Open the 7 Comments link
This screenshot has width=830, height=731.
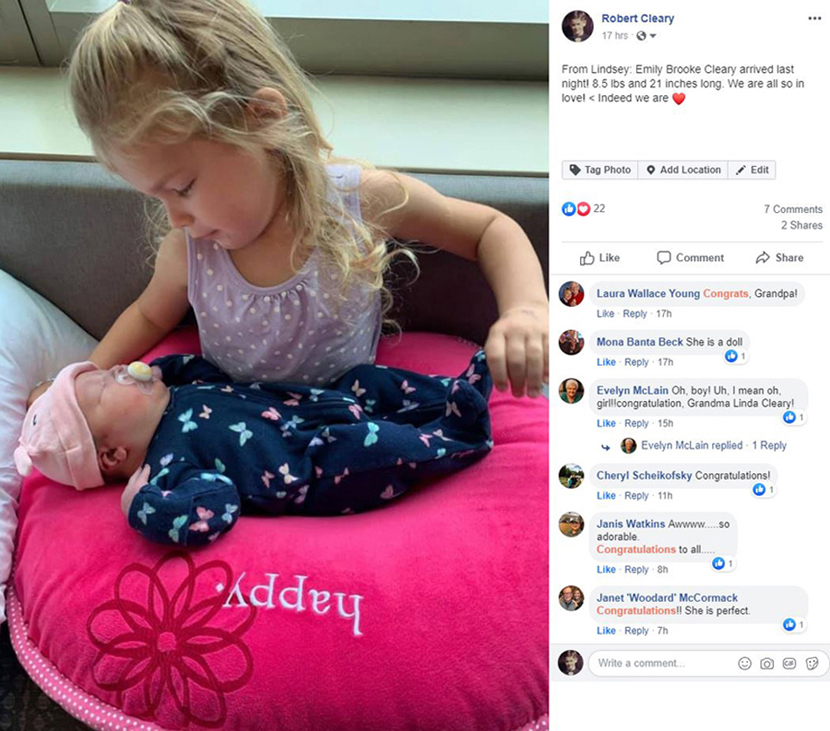coord(792,209)
